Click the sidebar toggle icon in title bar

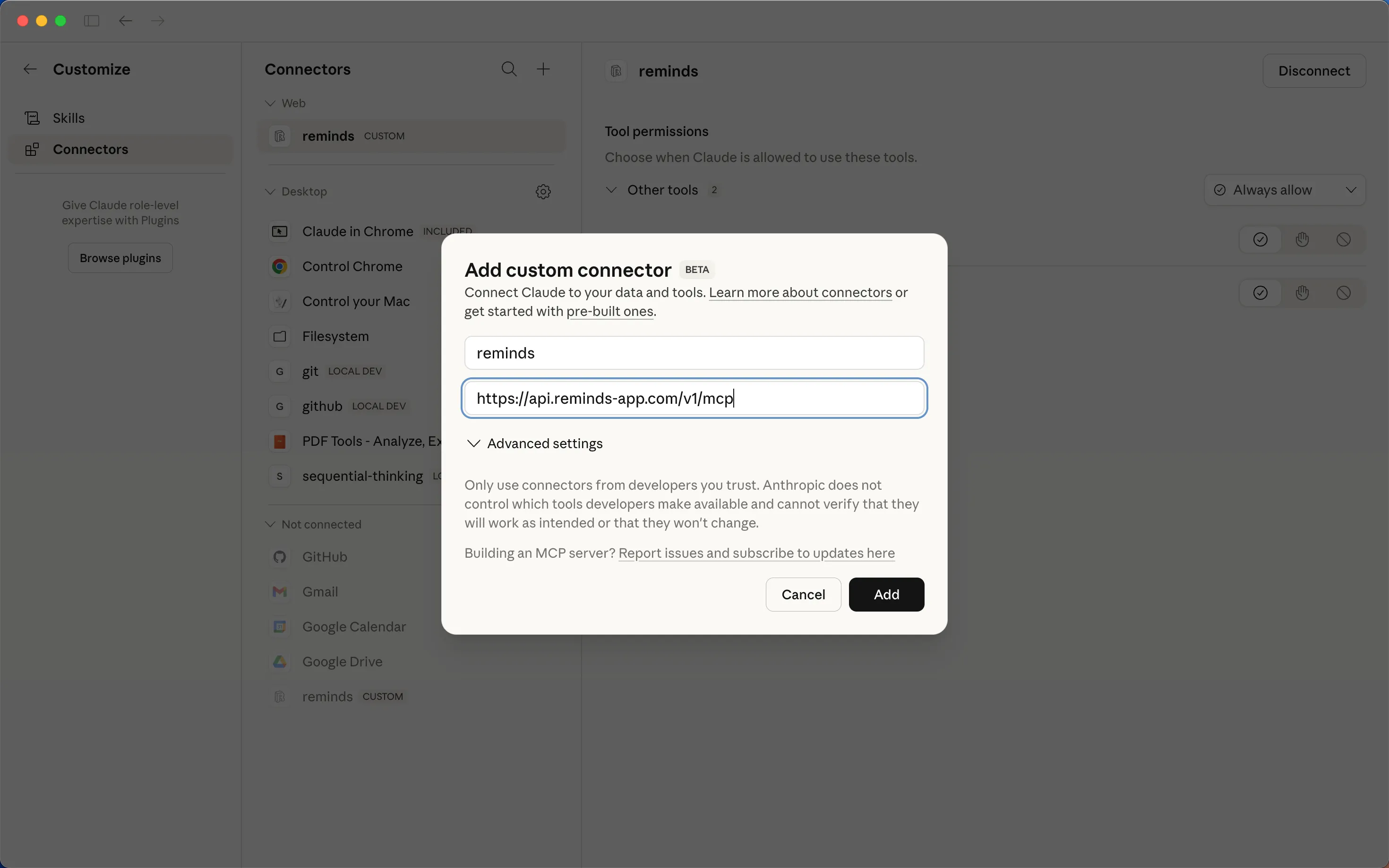tap(91, 21)
